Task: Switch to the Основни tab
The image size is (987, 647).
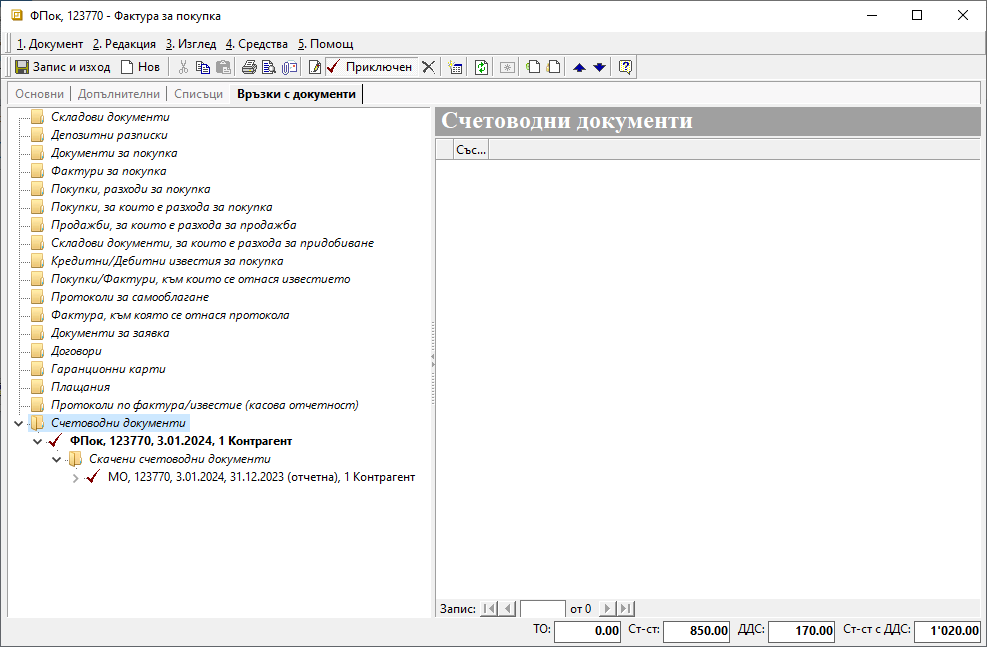Action: pos(39,94)
